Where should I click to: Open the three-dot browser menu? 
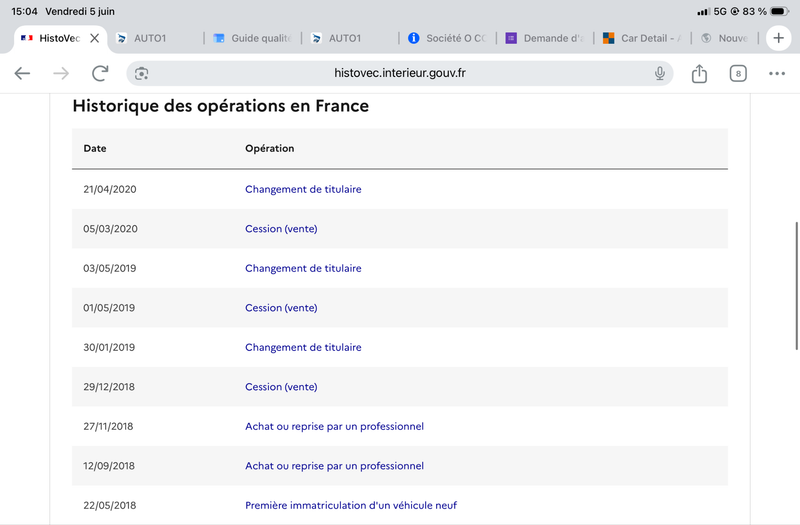(777, 73)
